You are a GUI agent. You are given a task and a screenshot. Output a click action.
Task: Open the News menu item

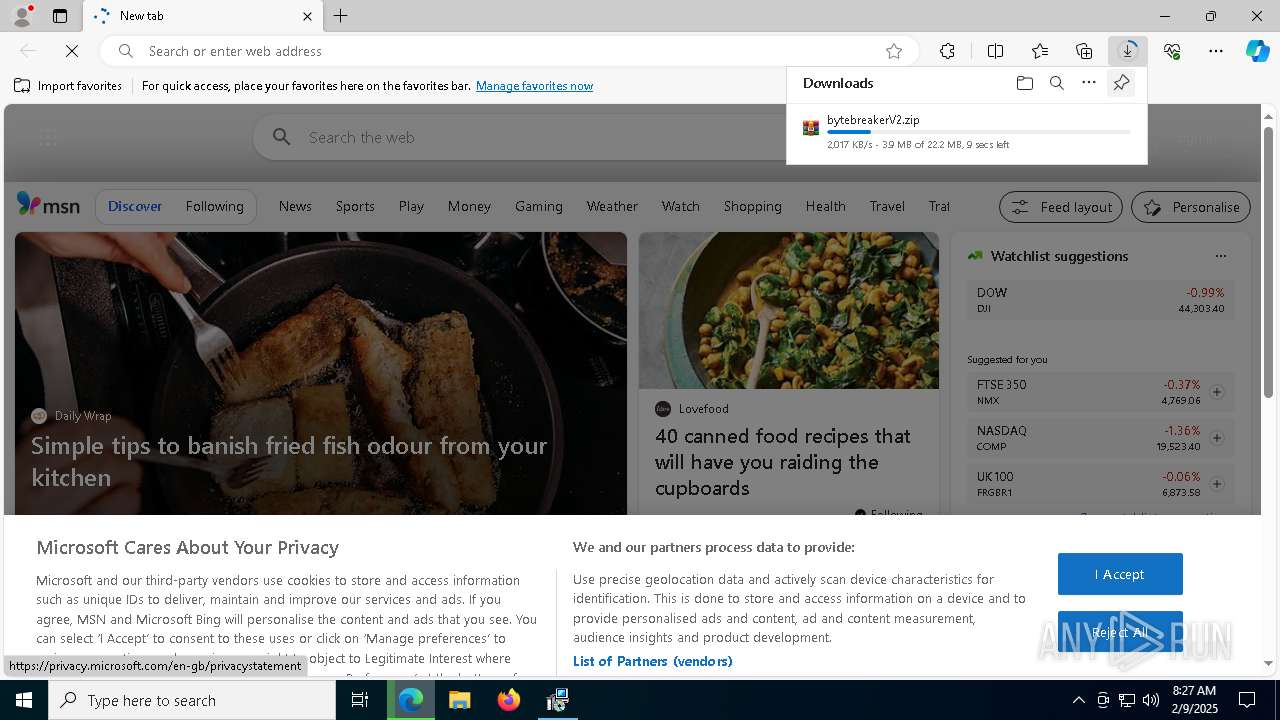[295, 206]
